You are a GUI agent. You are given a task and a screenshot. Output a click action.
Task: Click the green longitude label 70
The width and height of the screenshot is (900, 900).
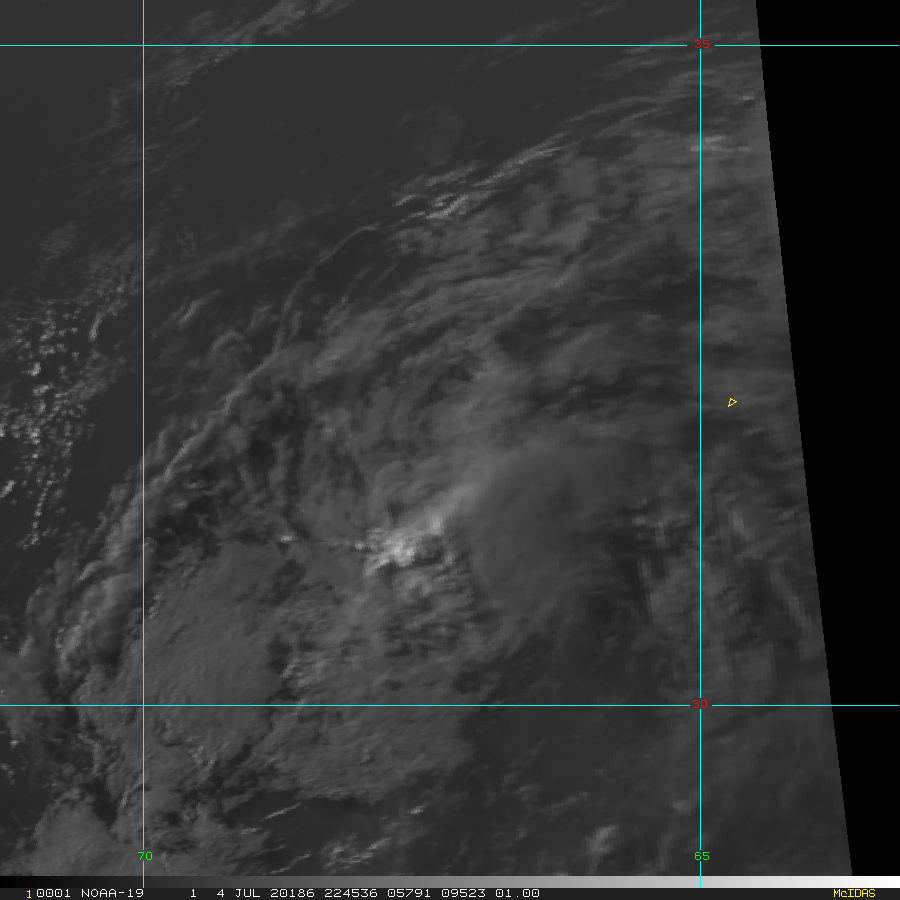pyautogui.click(x=145, y=856)
